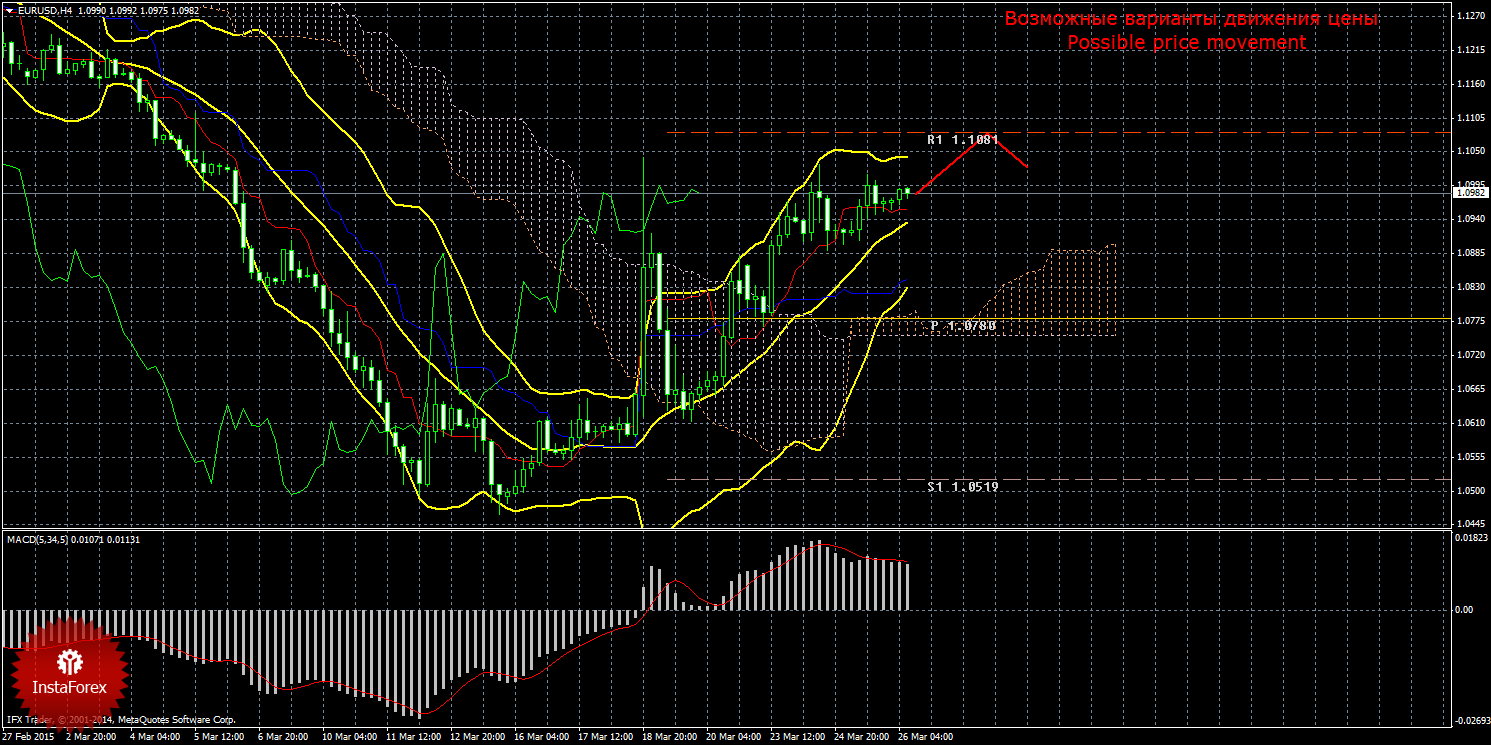Click the R1 1.1081 resistance label
Viewport: 1491px width, 745px height.
tap(962, 140)
